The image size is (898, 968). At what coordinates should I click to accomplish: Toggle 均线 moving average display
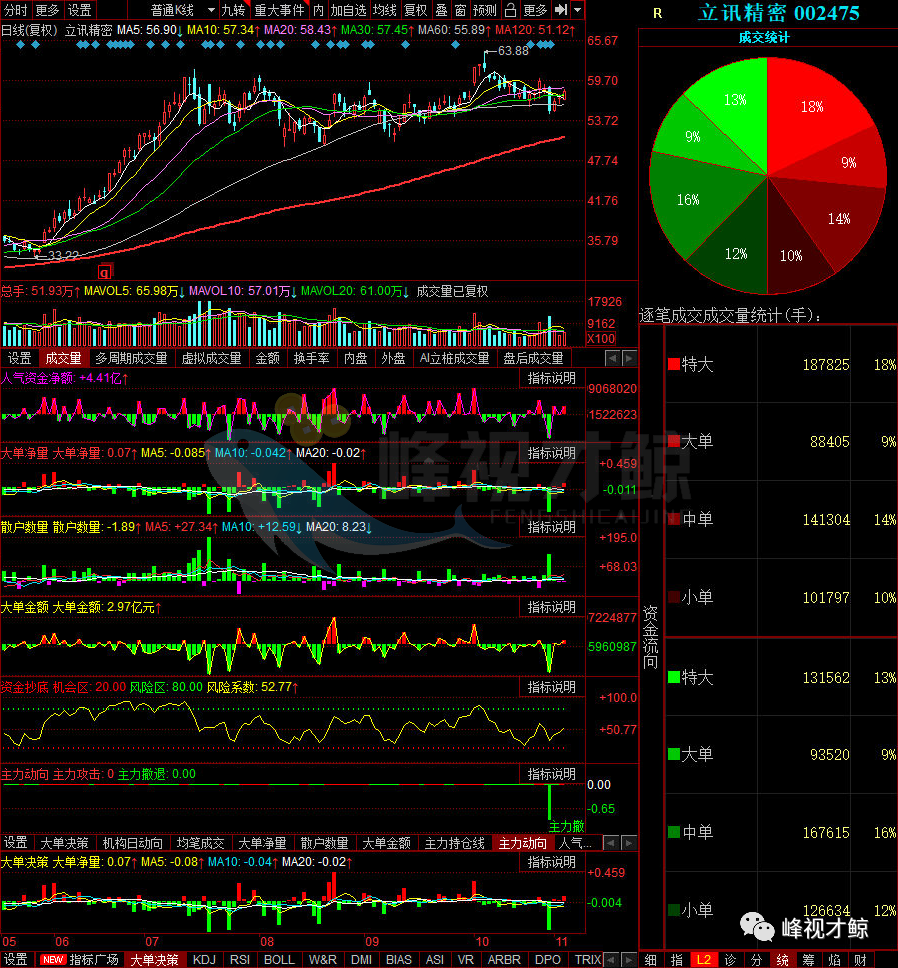(385, 10)
